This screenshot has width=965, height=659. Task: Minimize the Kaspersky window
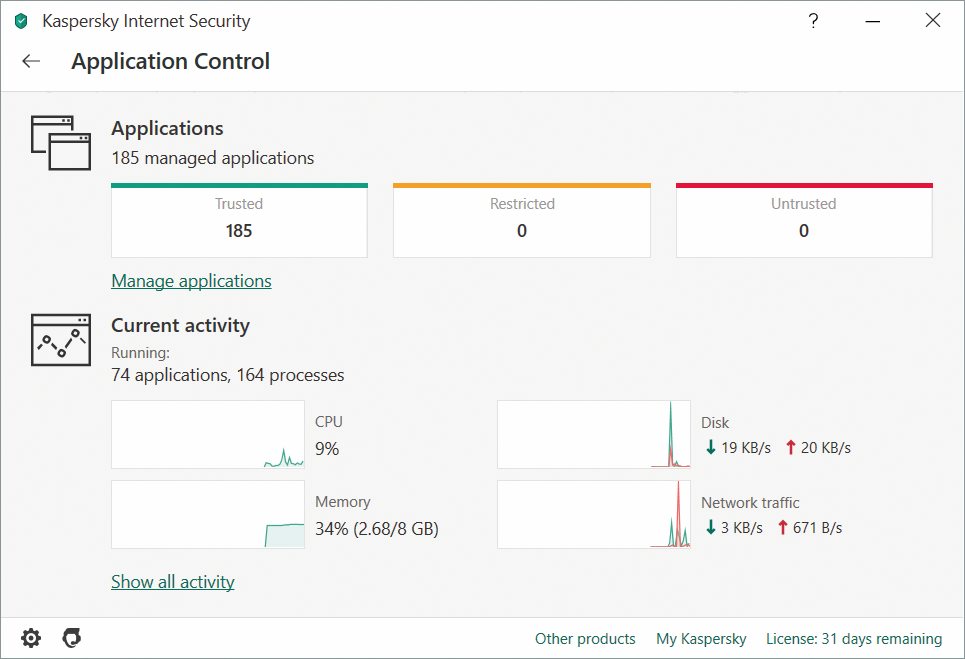pyautogui.click(x=872, y=22)
